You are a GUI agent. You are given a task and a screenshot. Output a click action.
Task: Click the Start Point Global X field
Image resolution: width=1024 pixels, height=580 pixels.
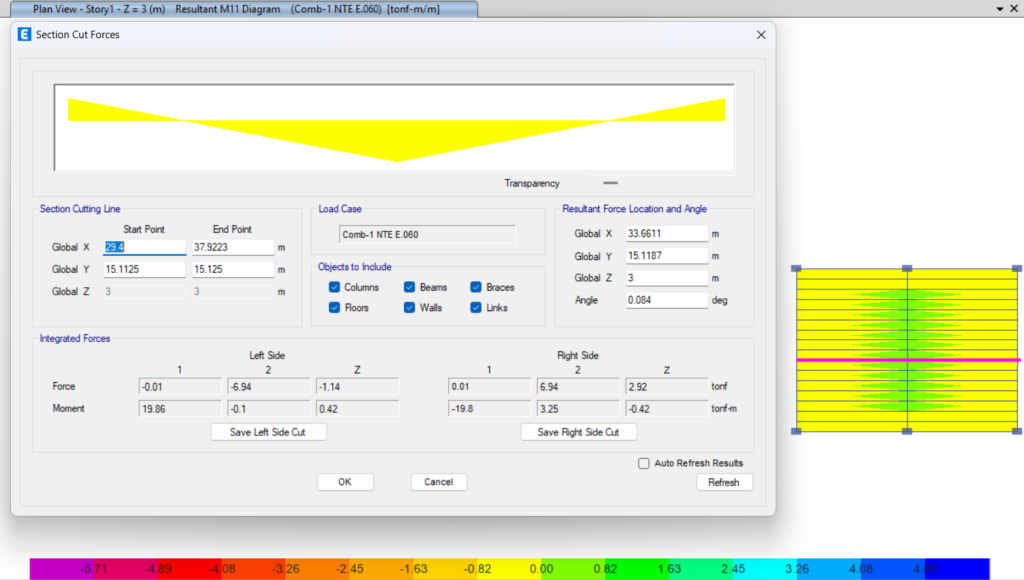(x=144, y=247)
